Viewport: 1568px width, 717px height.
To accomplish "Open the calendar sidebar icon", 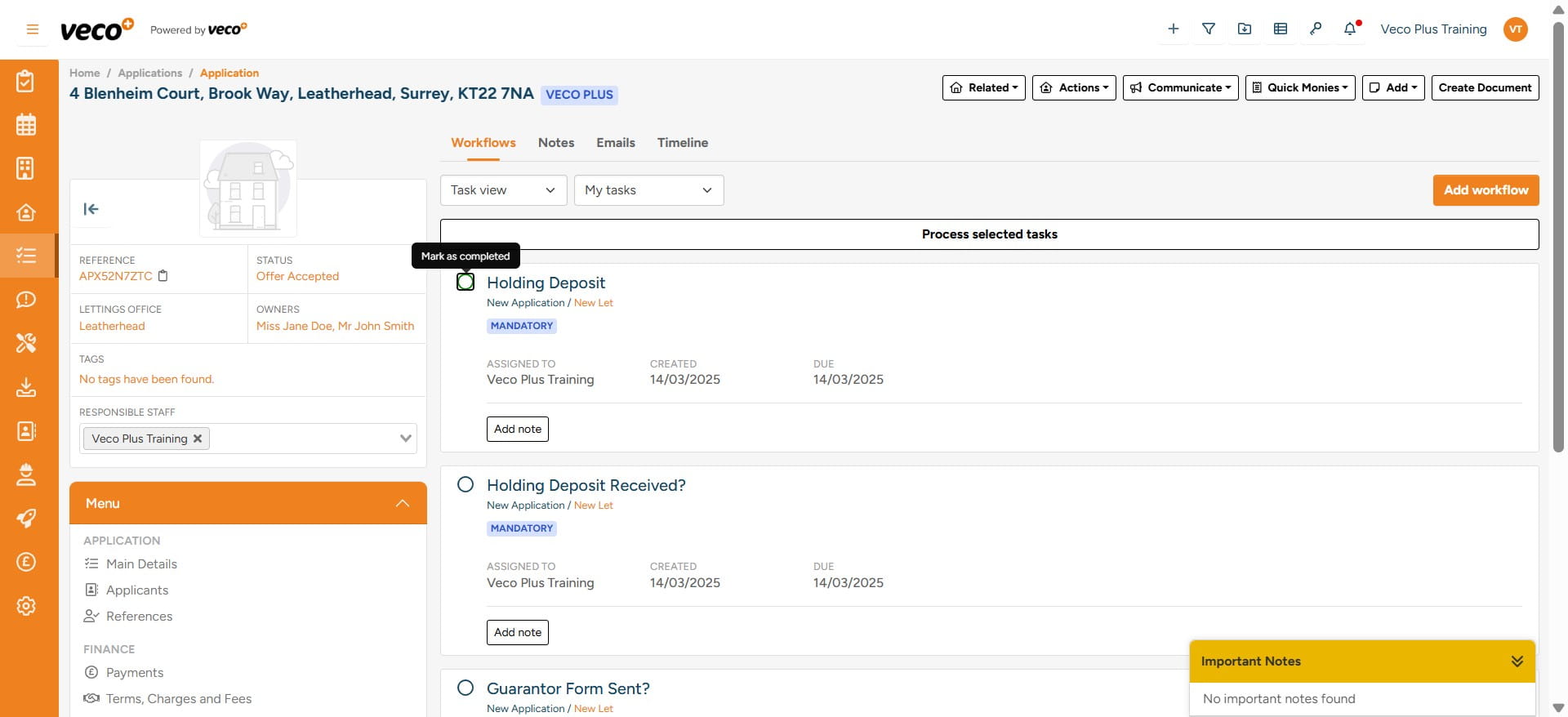I will click(x=26, y=125).
